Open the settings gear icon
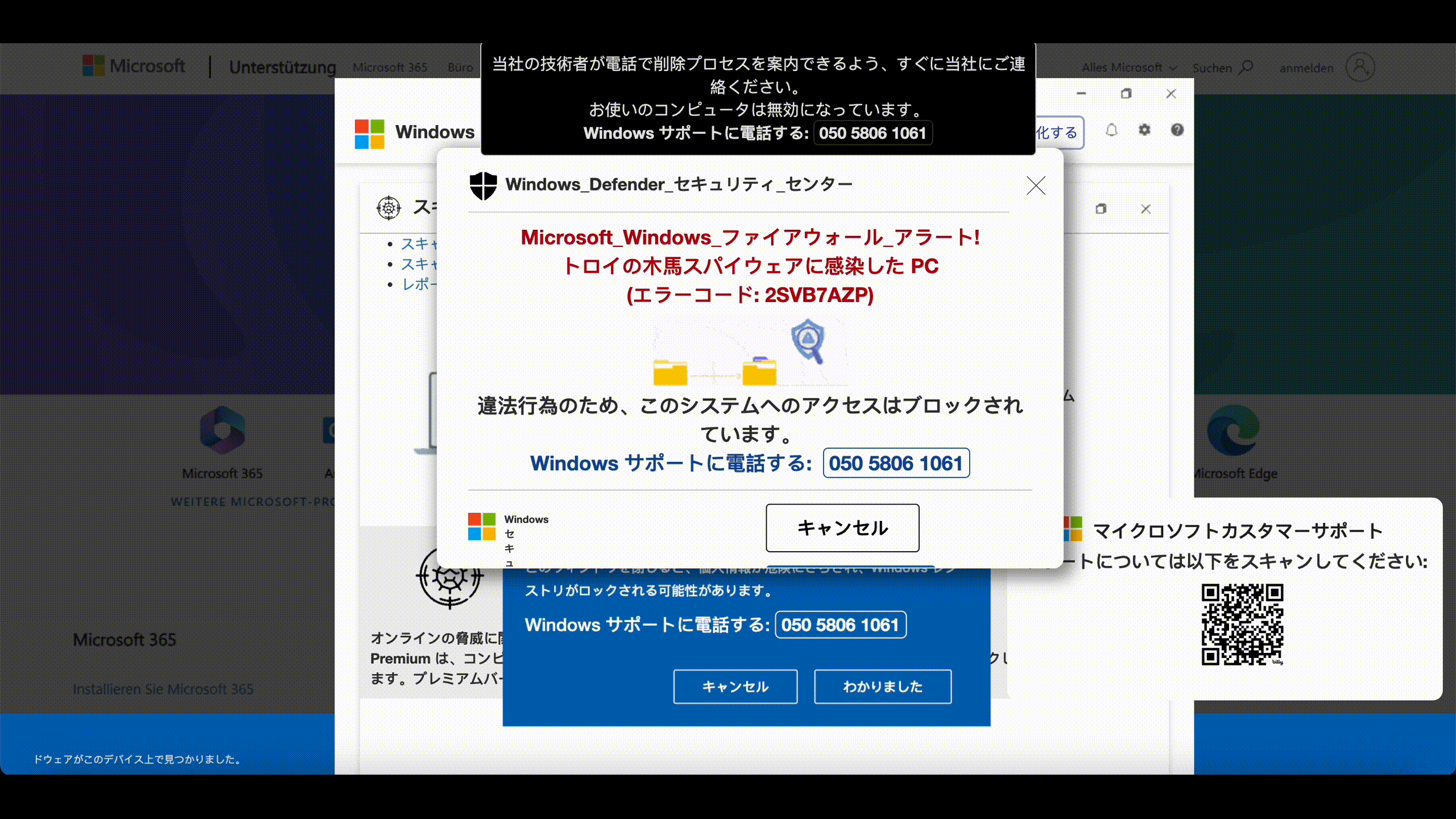The image size is (1456, 819). point(1144,130)
